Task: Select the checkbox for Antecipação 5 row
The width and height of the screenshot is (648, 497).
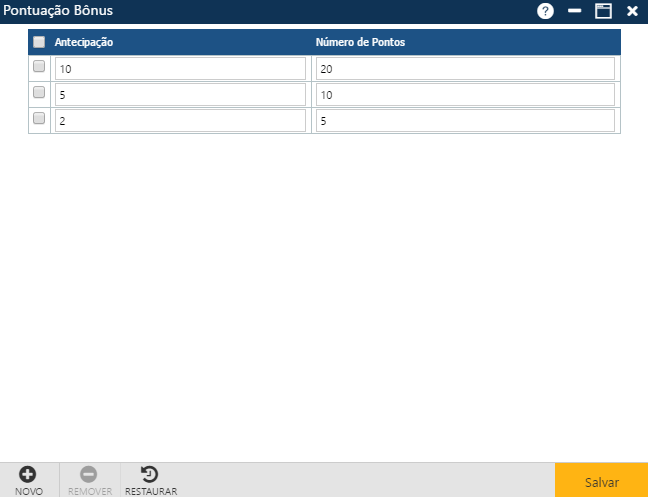Action: pos(39,93)
